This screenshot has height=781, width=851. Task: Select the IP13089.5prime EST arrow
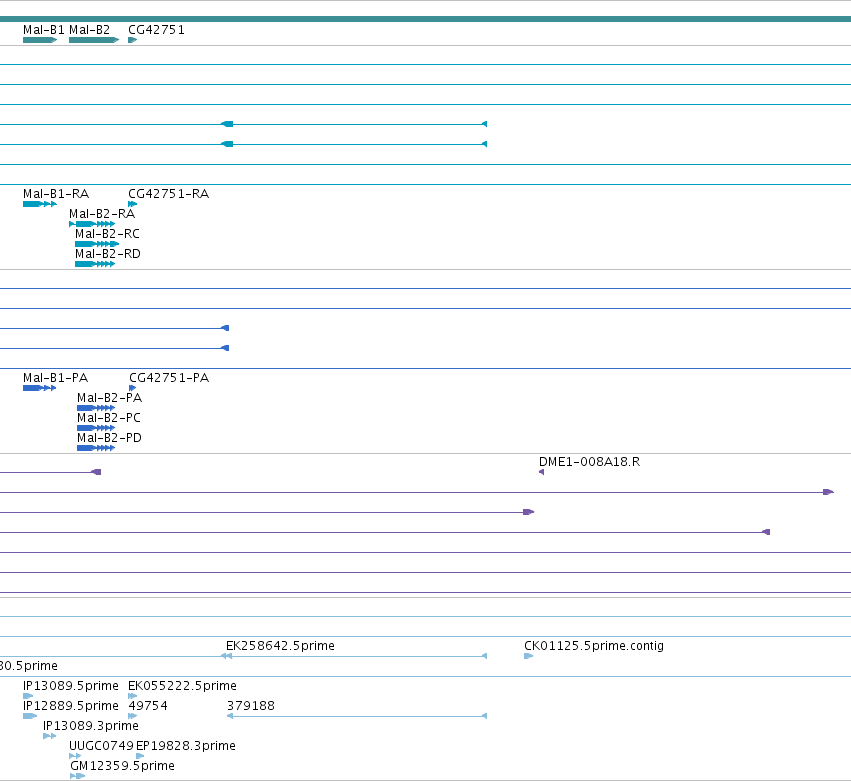pyautogui.click(x=28, y=696)
